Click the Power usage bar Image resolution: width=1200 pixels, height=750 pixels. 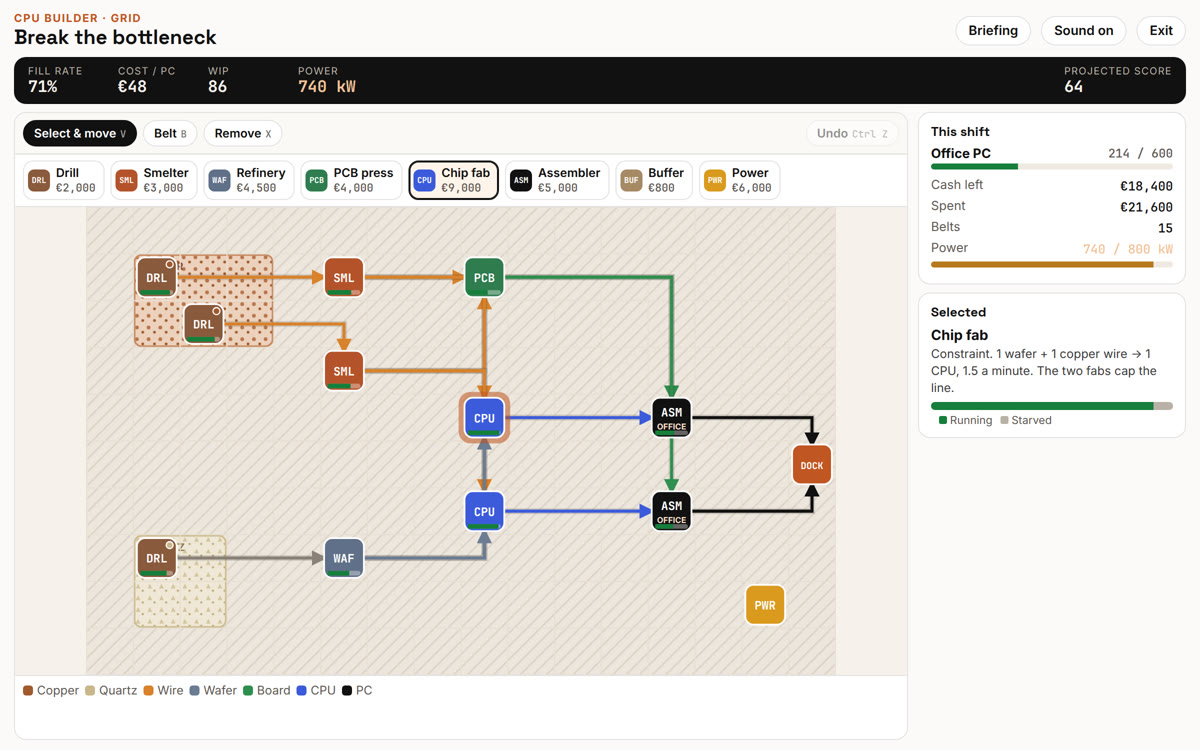(x=1052, y=264)
